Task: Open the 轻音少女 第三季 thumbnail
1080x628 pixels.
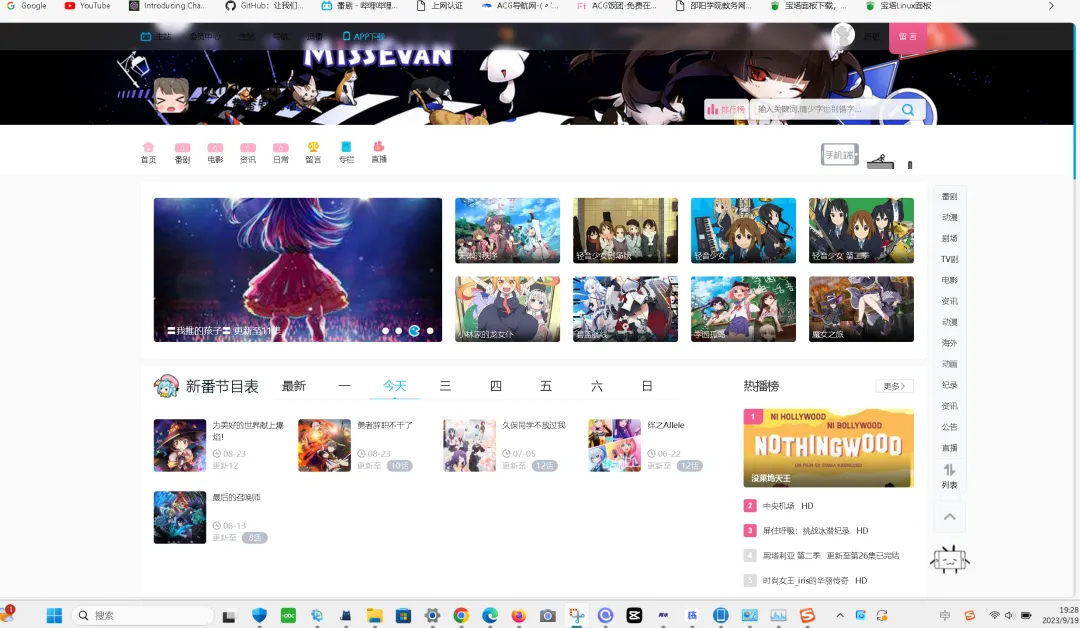Action: tap(861, 231)
